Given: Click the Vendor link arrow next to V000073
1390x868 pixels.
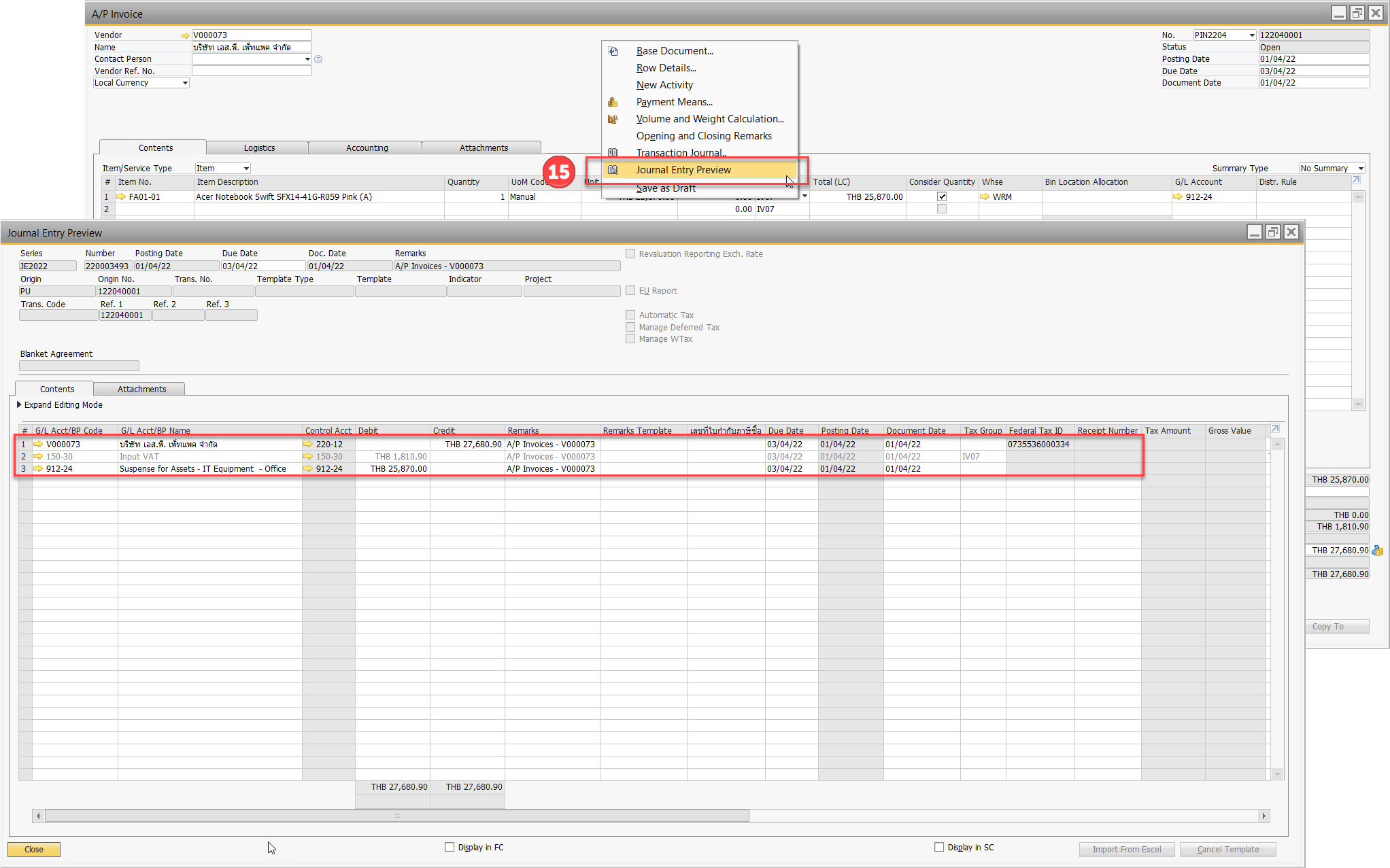Looking at the screenshot, I should [185, 35].
